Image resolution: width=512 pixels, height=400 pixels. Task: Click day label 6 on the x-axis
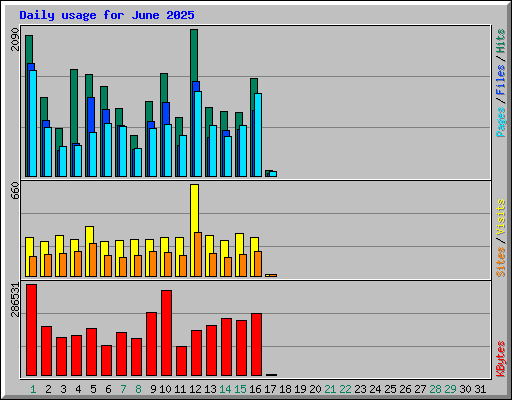pos(108,389)
